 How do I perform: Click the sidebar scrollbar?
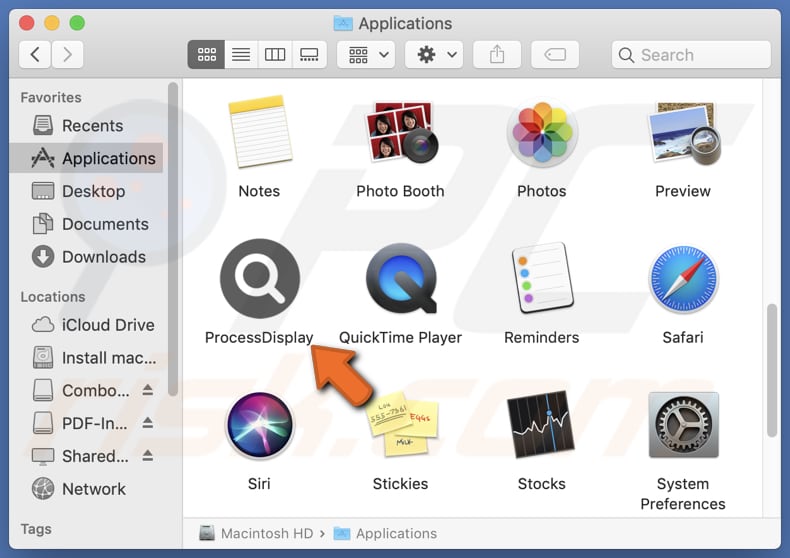[173, 240]
